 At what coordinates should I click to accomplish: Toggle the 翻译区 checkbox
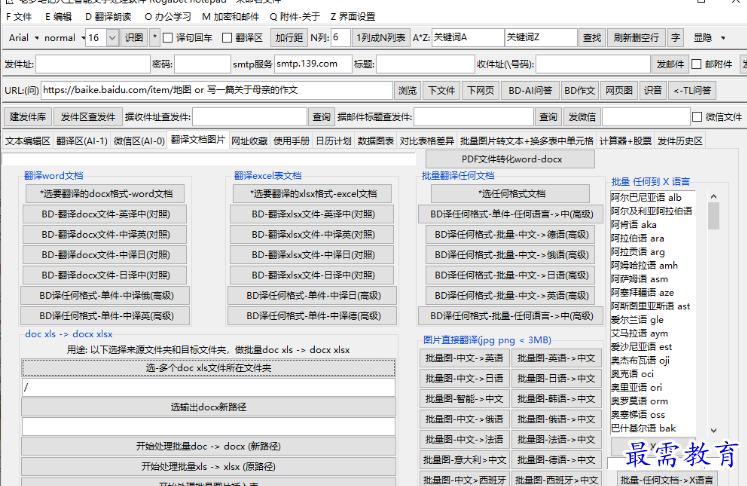[227, 38]
